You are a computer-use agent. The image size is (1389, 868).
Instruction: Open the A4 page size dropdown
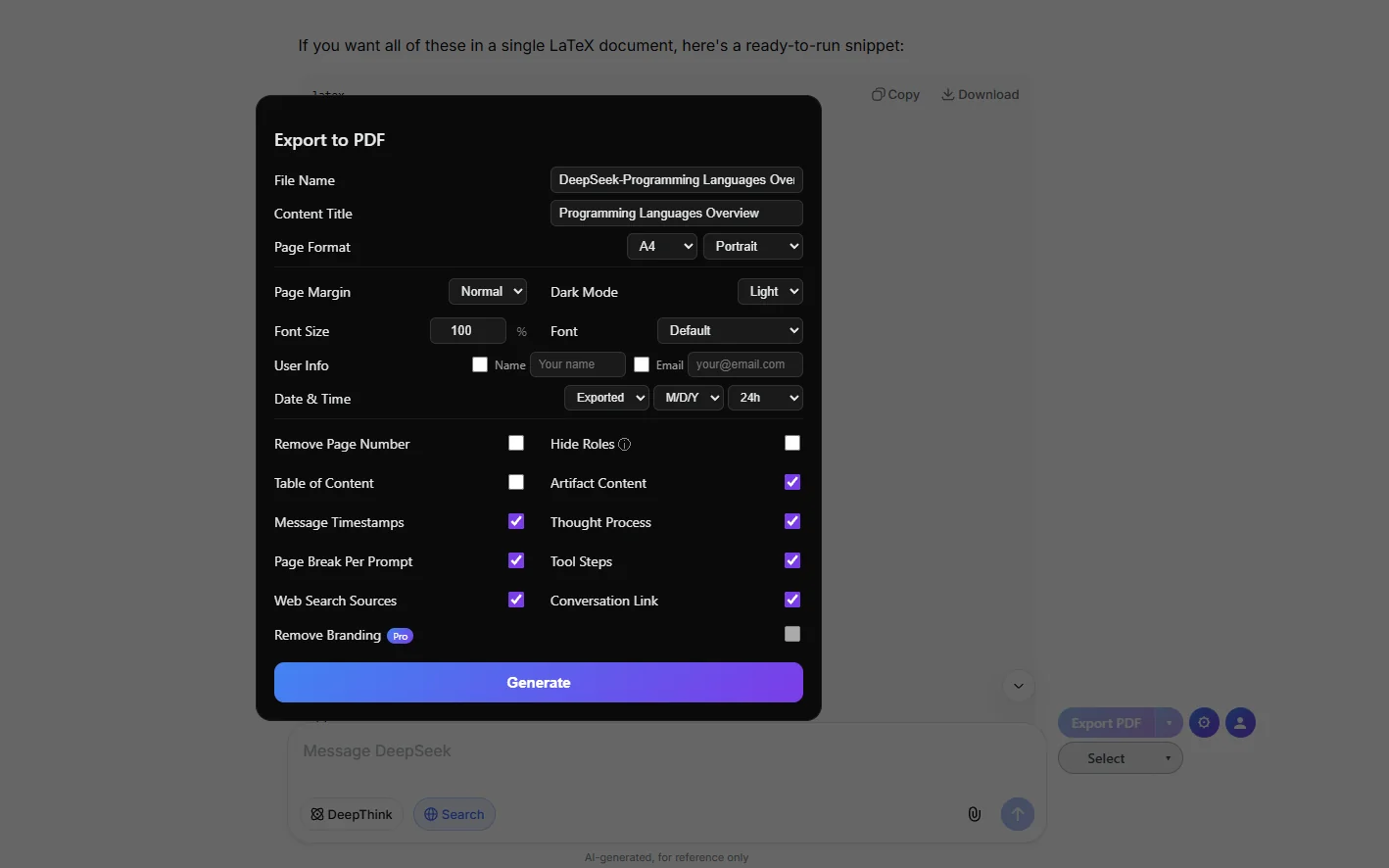662,246
